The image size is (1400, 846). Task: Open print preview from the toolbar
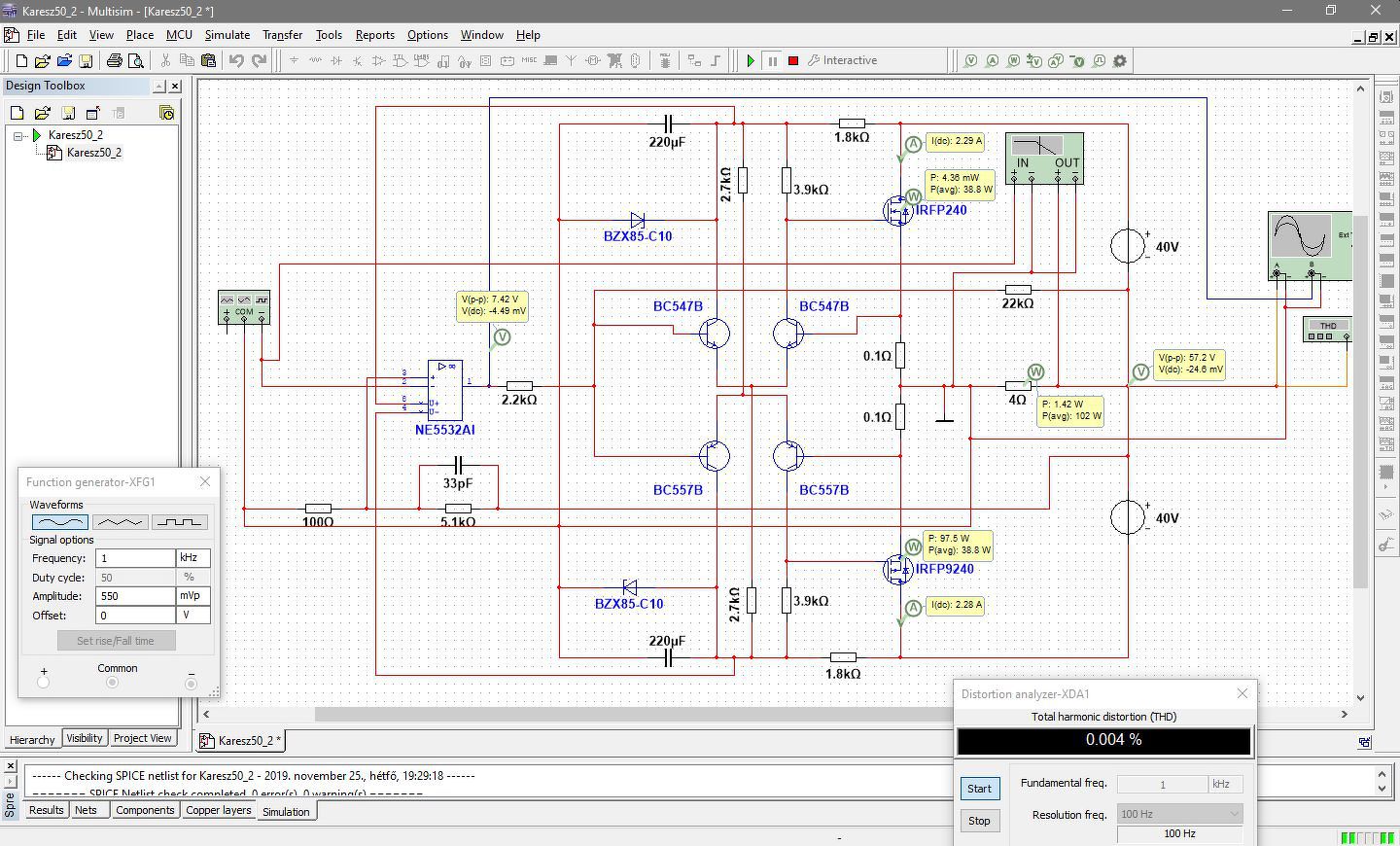click(136, 60)
